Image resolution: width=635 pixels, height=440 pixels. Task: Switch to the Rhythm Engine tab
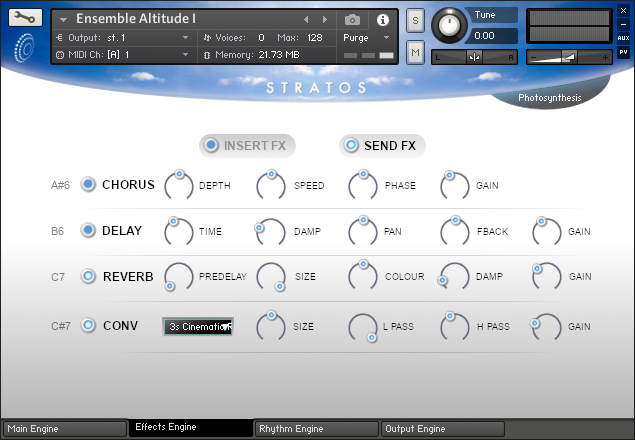coord(316,429)
